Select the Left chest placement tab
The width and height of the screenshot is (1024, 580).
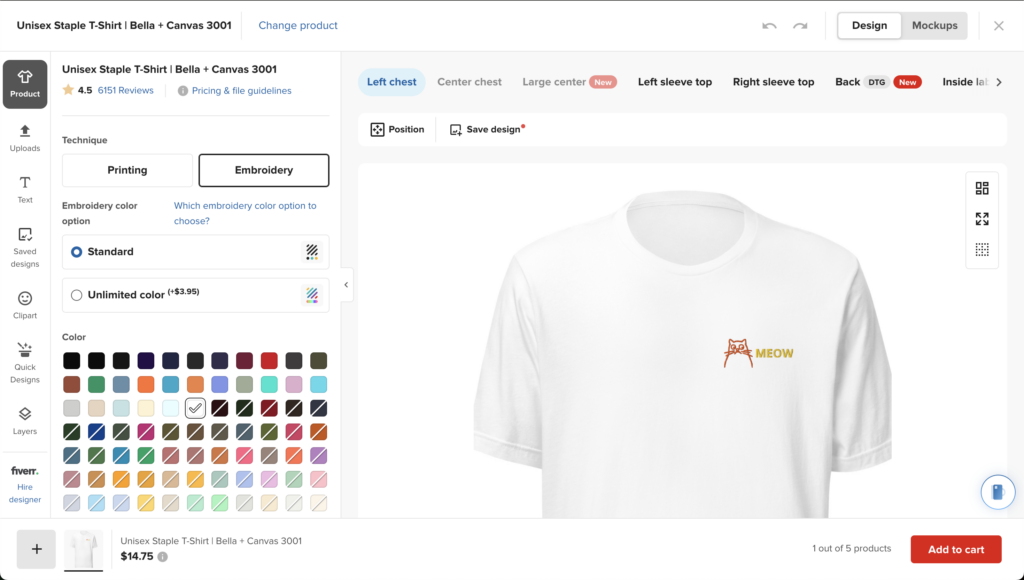391,82
